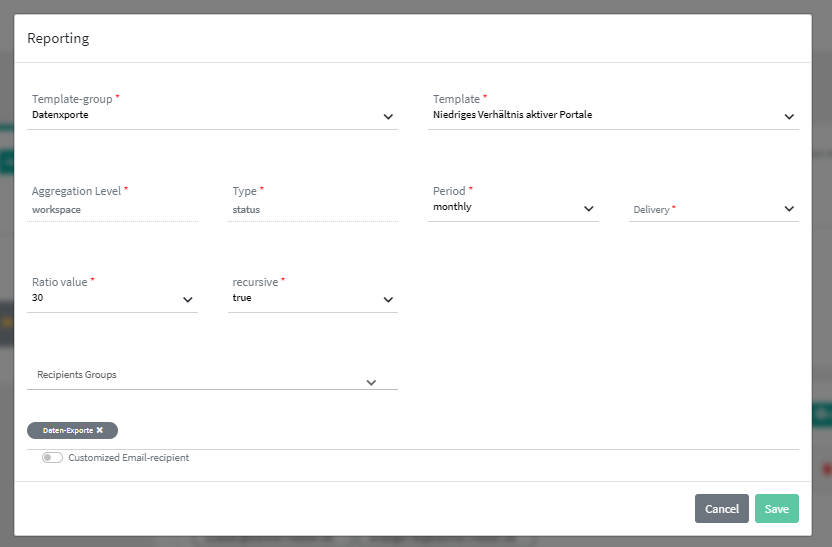Click the Template-group chevron arrow
The height and width of the screenshot is (547, 832).
point(388,117)
